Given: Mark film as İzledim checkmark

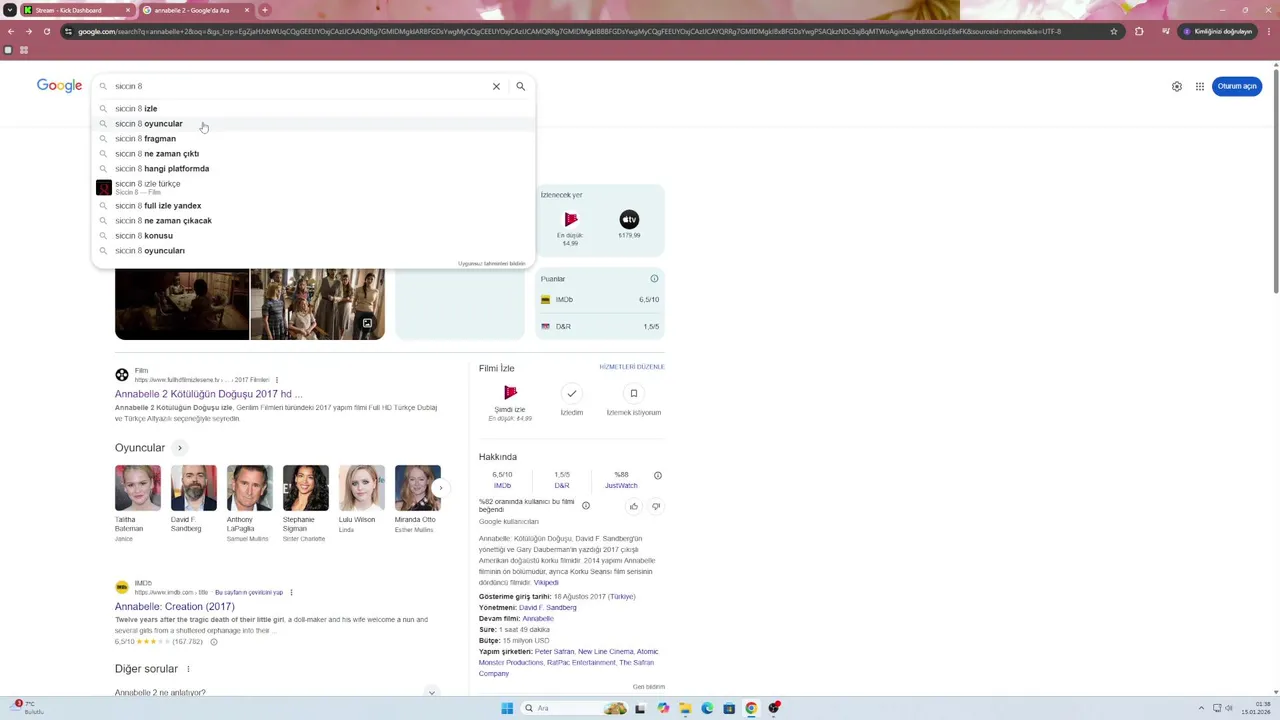Looking at the screenshot, I should 571,393.
